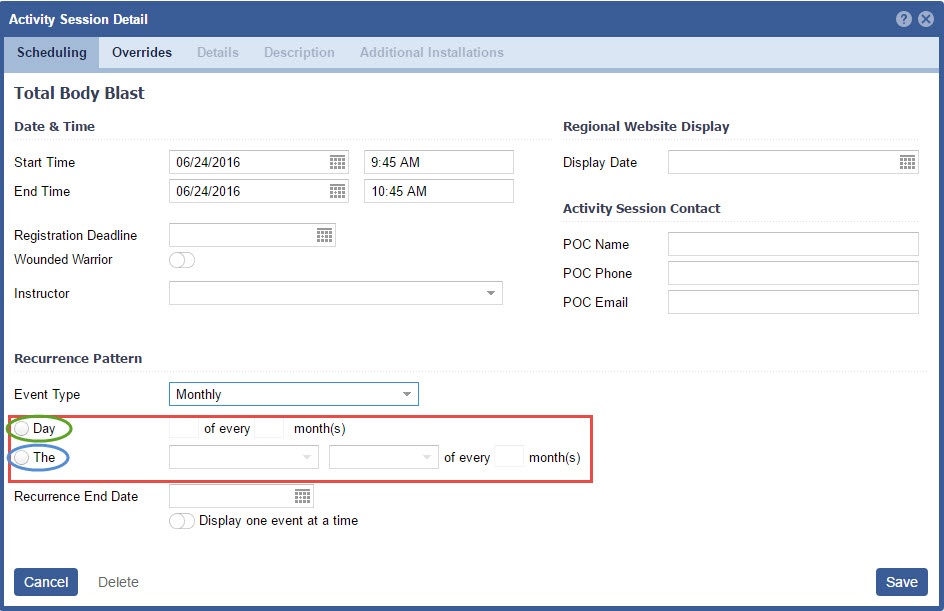This screenshot has height=611, width=944.
Task: Click the POC Name input field
Action: coord(792,244)
